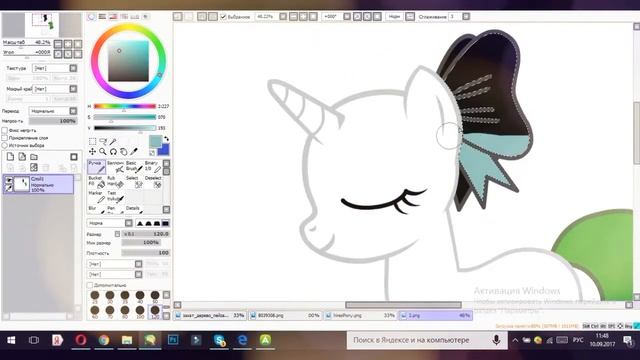Image resolution: width=640 pixels, height=360 pixels.
Task: Adjust the Плотность density slider
Action: point(146,253)
